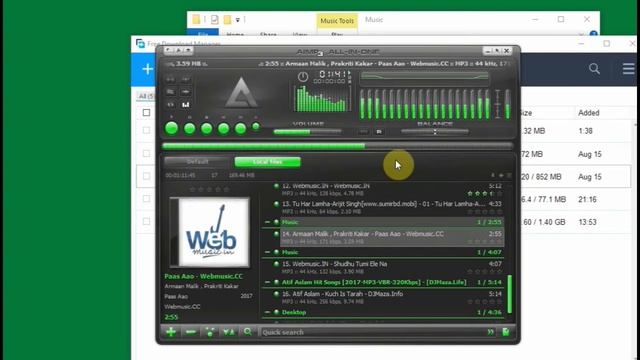640x360 pixels.
Task: Click the R button beside the volume bar
Action: (x=379, y=132)
